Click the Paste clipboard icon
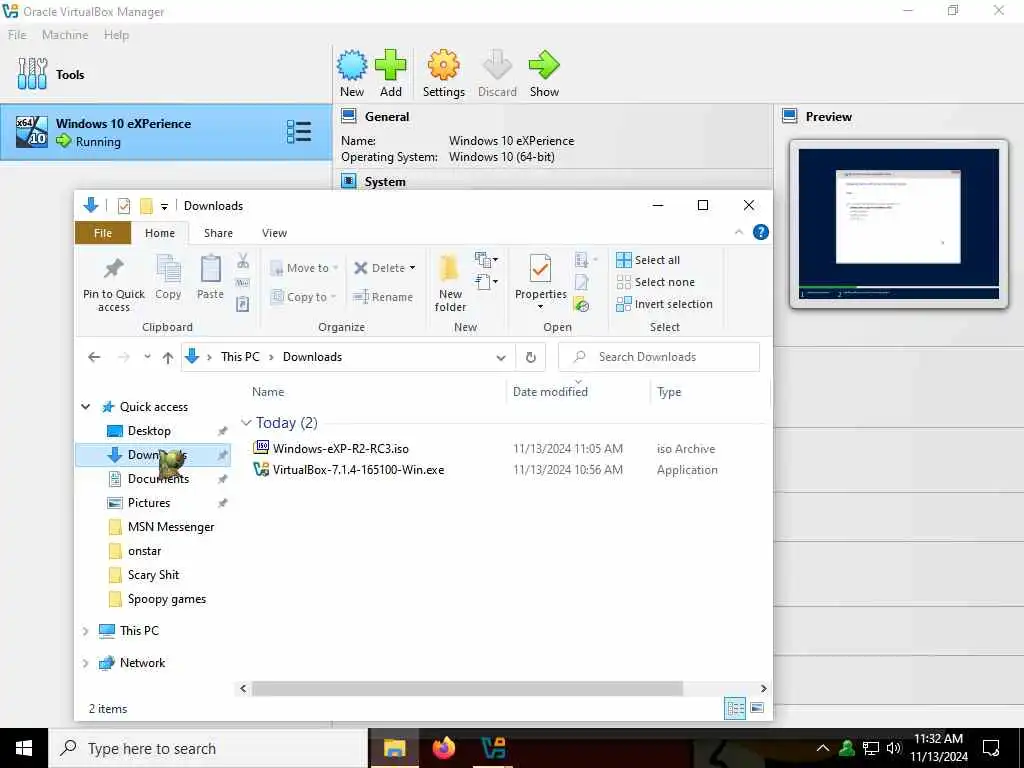The width and height of the screenshot is (1024, 768). click(210, 268)
